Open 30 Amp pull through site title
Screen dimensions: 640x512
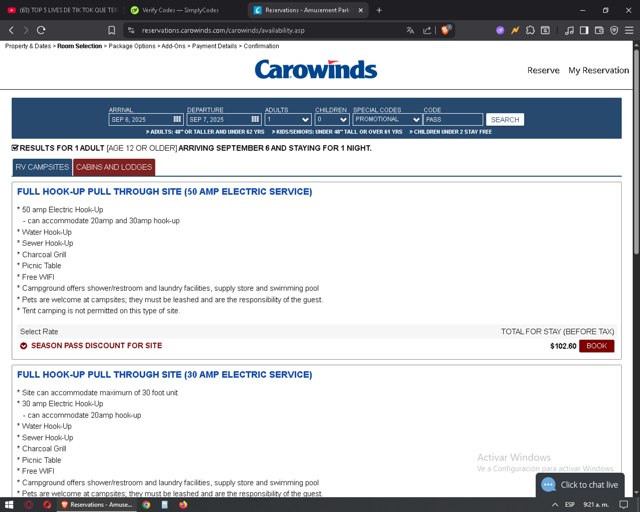[x=164, y=374]
